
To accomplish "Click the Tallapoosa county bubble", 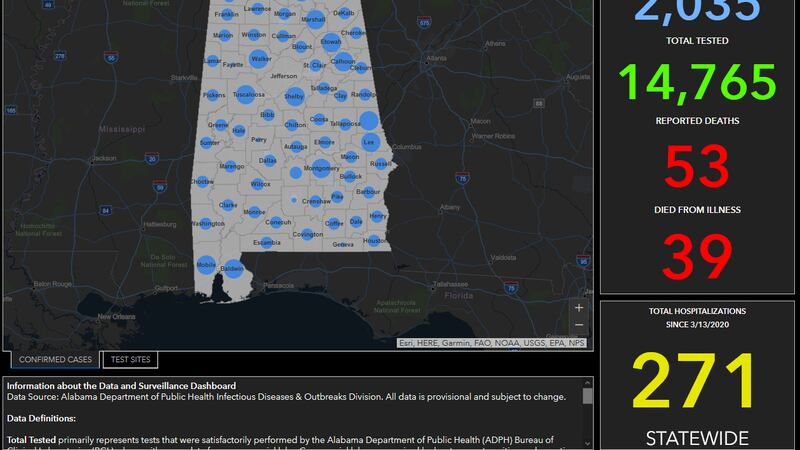I will coord(345,123).
